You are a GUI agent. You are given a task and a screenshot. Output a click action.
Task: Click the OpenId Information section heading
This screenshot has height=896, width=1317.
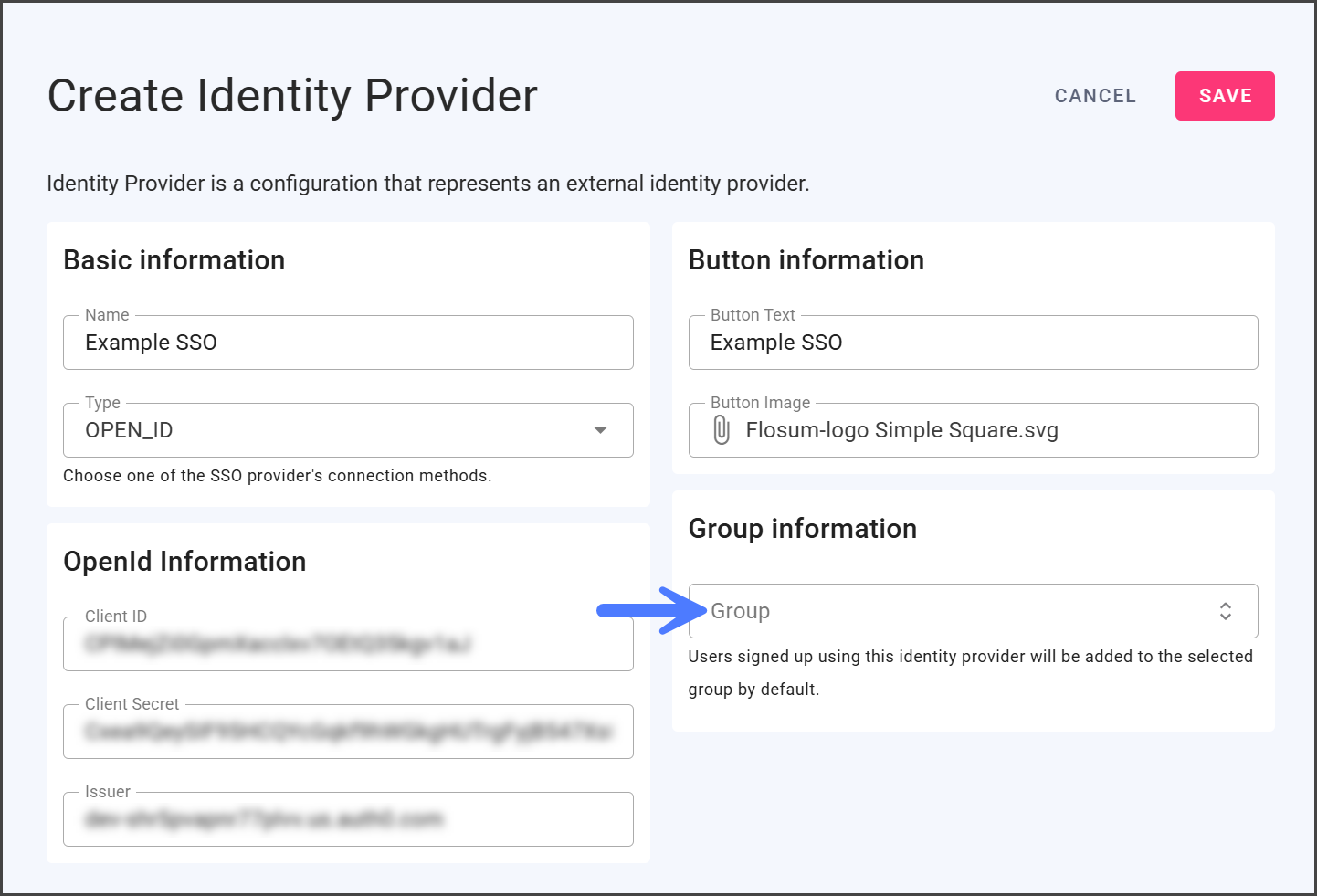[184, 562]
